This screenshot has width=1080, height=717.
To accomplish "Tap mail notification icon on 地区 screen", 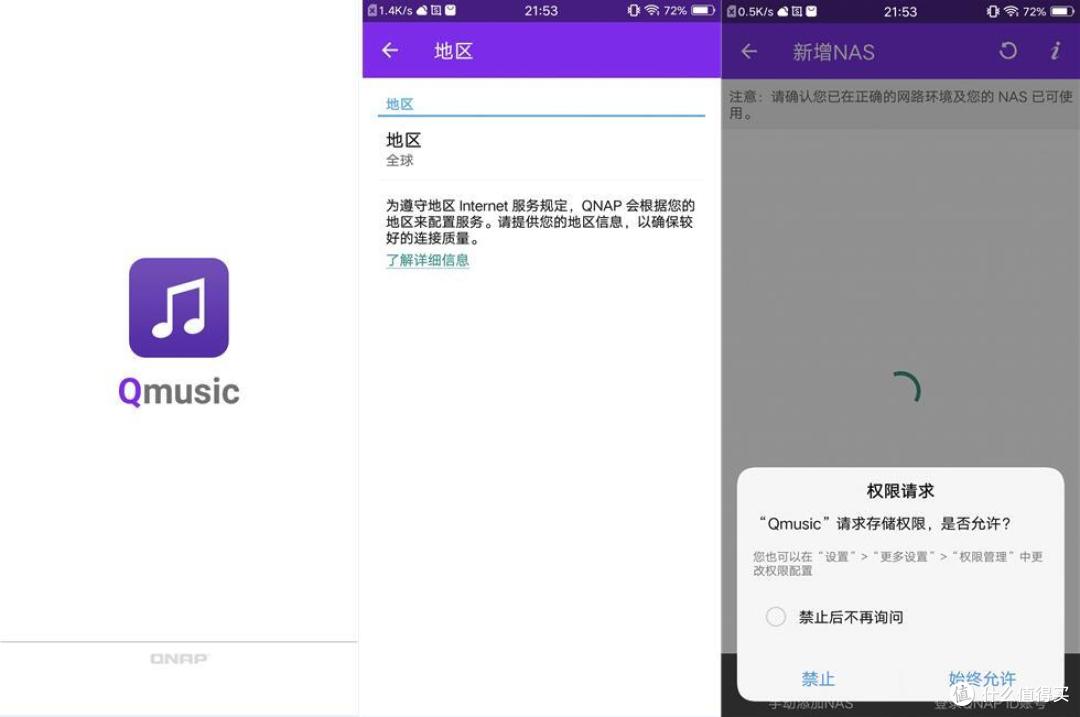I will (x=450, y=10).
